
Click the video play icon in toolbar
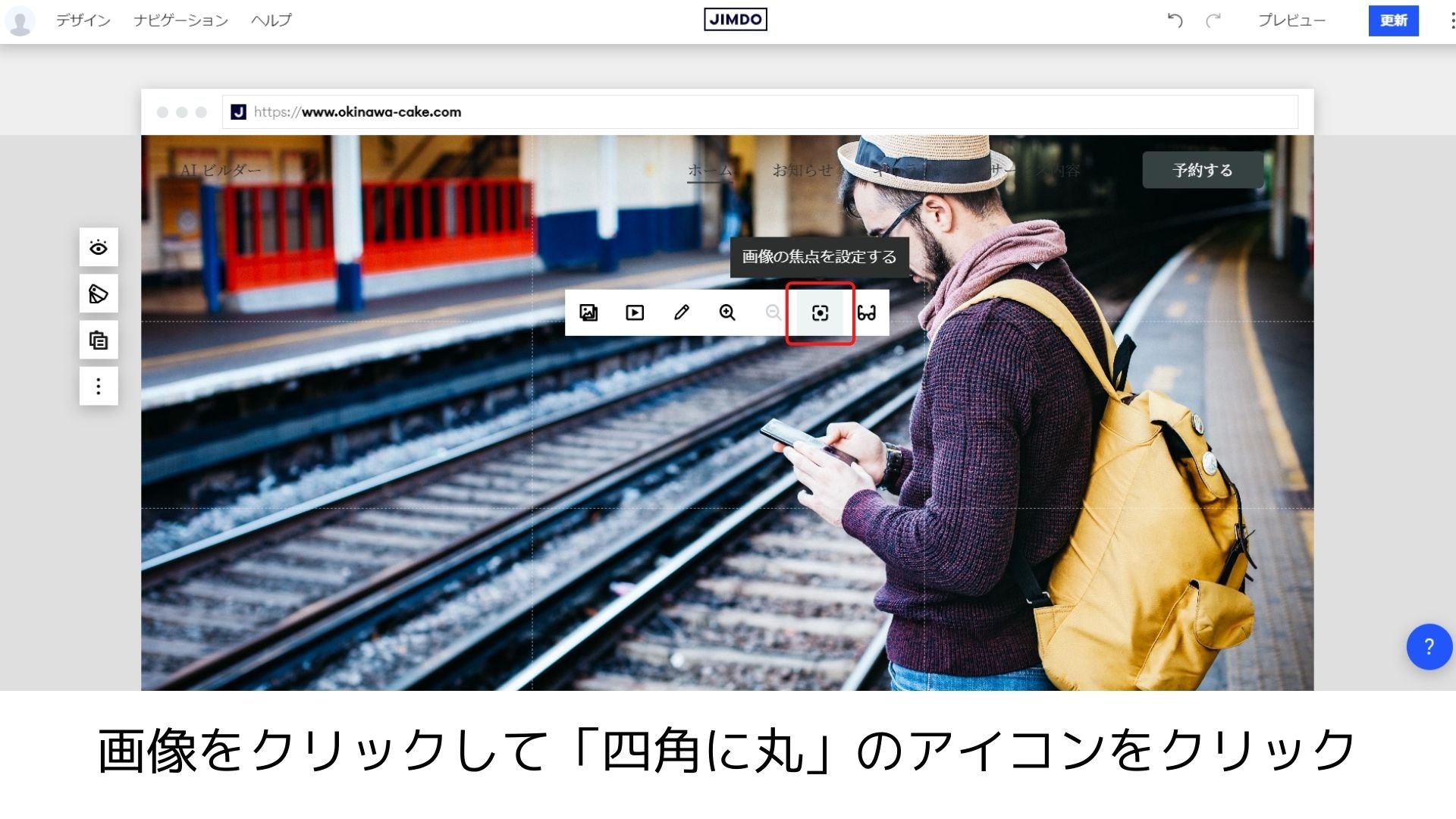point(635,312)
